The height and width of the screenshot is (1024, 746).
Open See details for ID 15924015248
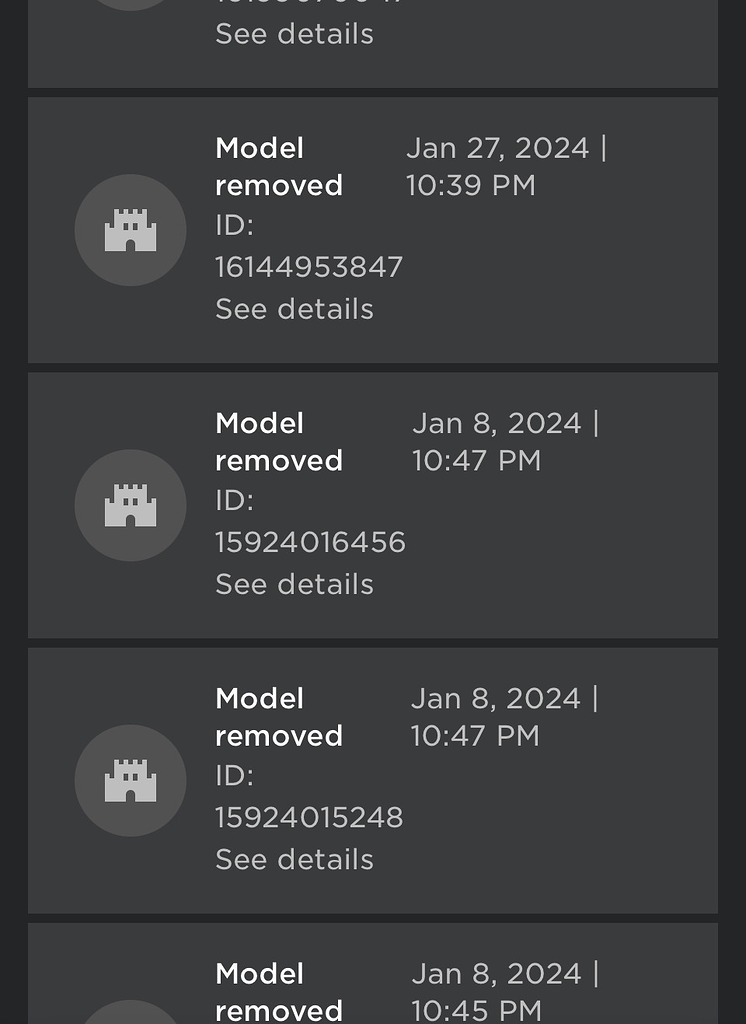295,859
